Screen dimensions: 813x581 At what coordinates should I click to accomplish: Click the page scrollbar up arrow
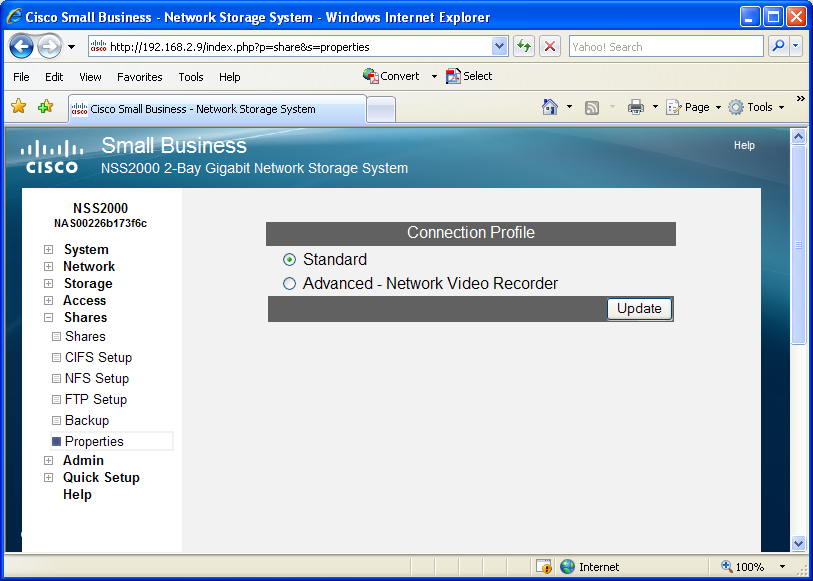pos(798,137)
